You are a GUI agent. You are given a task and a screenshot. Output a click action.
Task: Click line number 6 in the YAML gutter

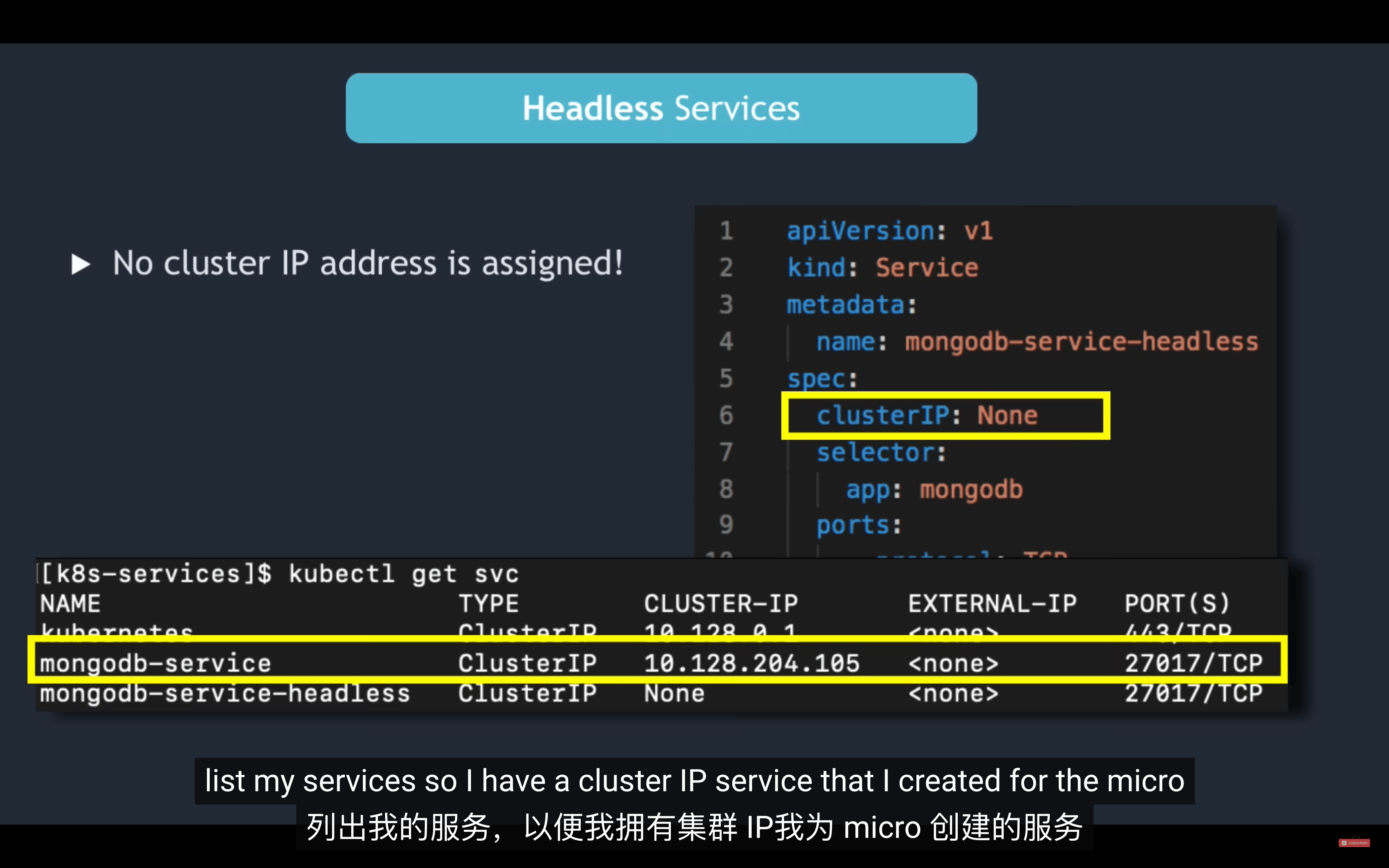727,415
